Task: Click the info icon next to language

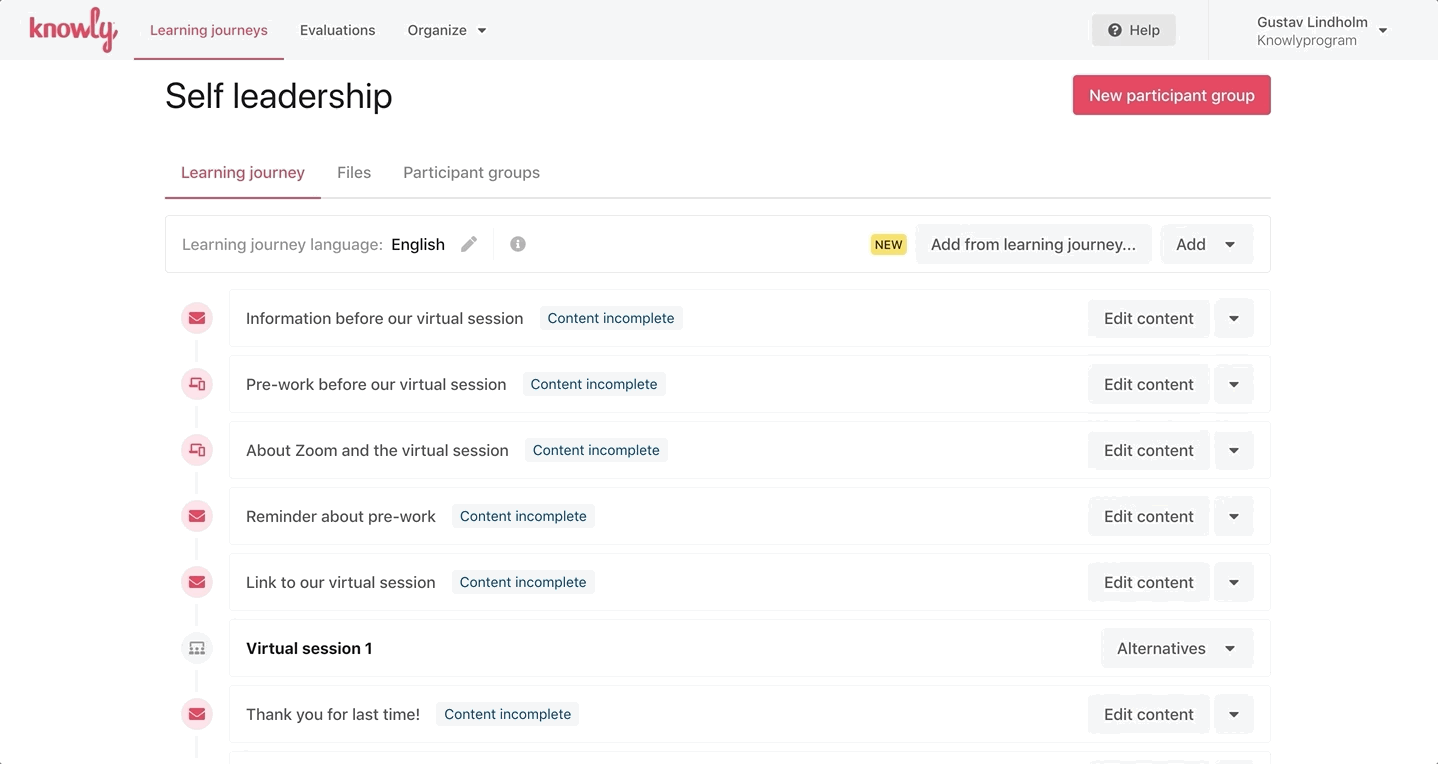Action: pyautogui.click(x=518, y=244)
